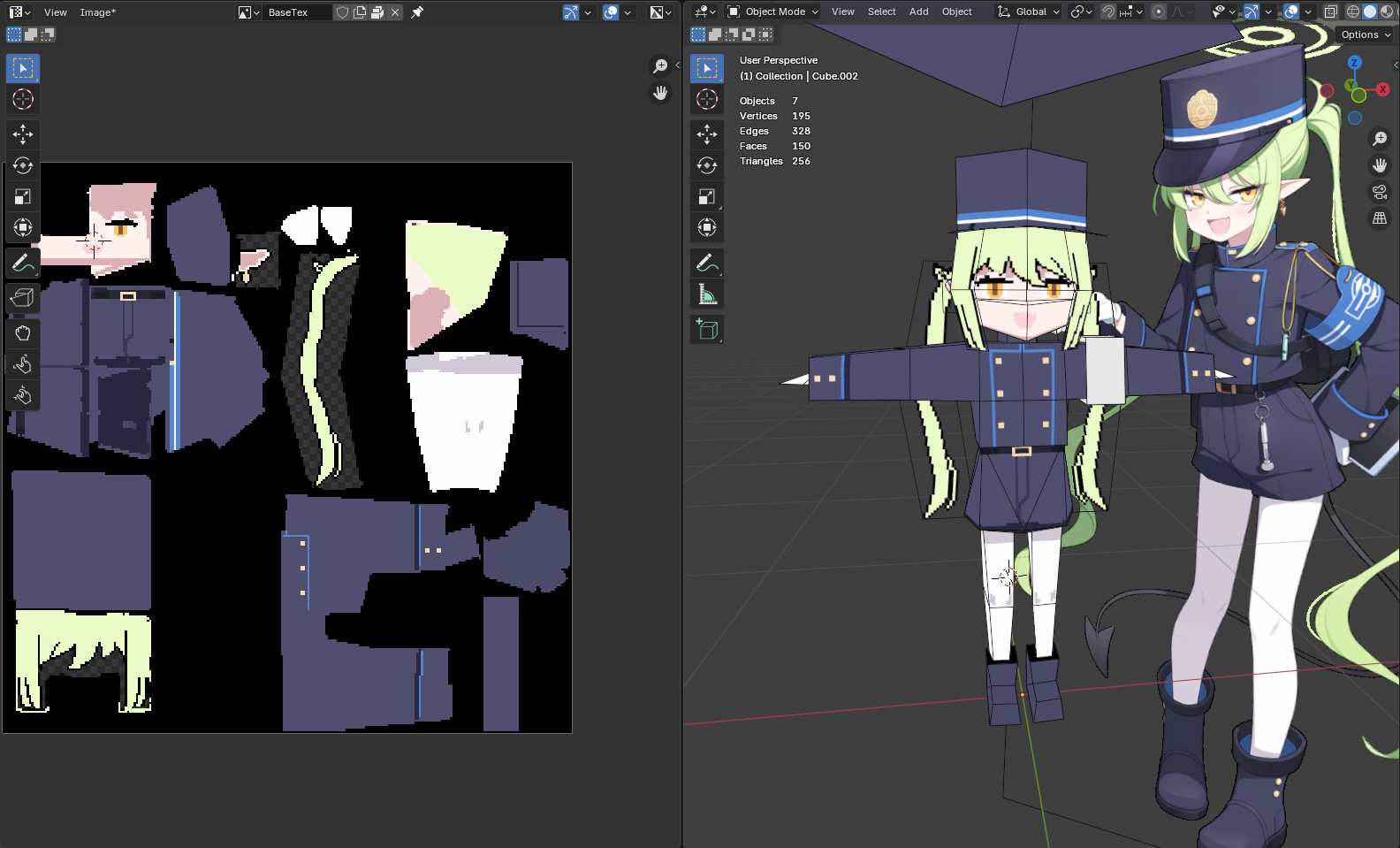Click the viewport zoom magnifier icon
Image resolution: width=1400 pixels, height=848 pixels.
point(1380,139)
